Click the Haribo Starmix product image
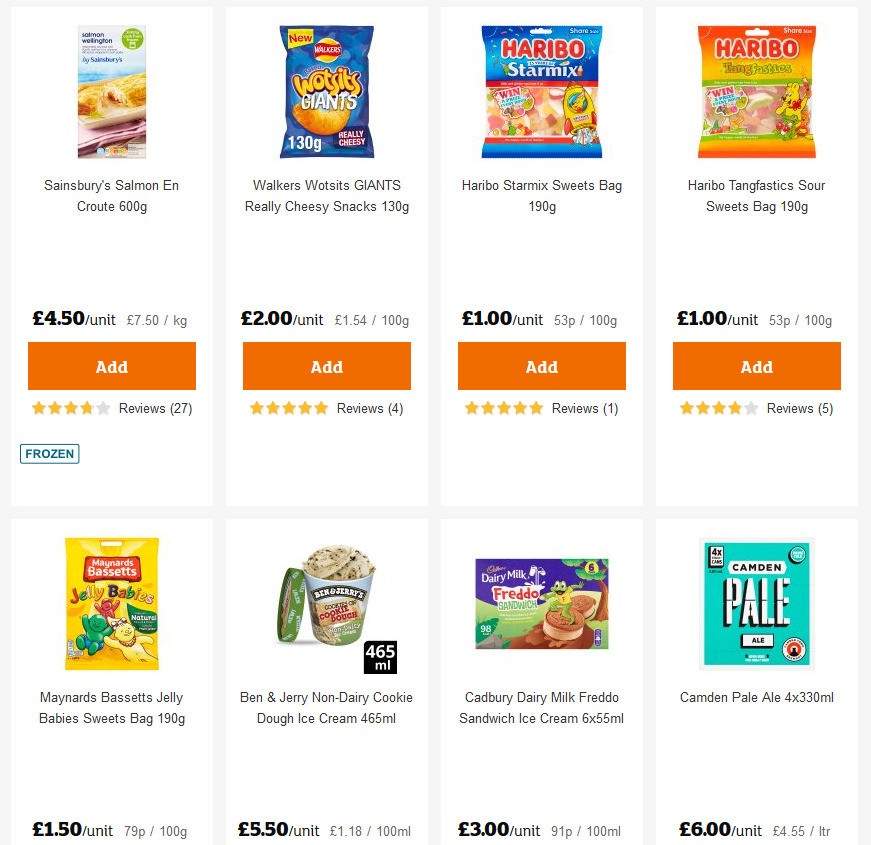Viewport: 871px width, 845px height. pos(541,90)
